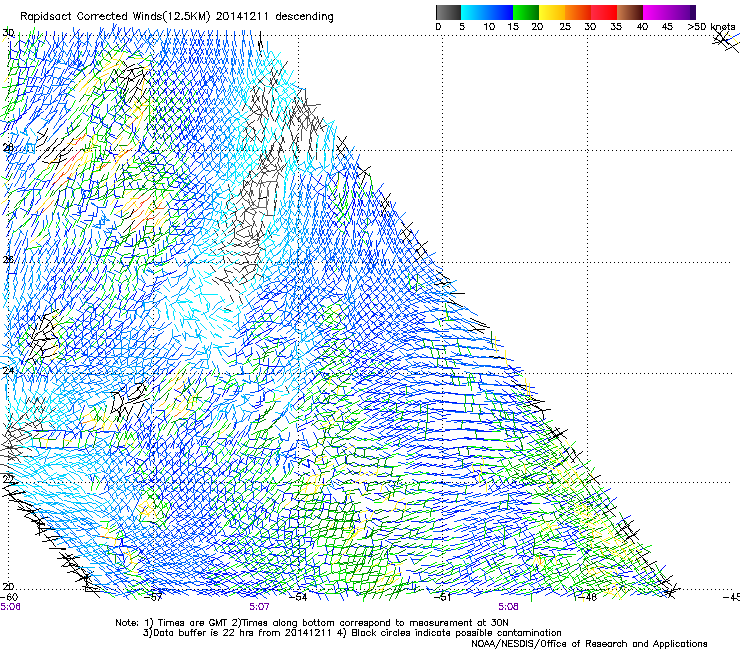
Task: Click the brown 35–40 knots legend segment
Action: [630, 12]
